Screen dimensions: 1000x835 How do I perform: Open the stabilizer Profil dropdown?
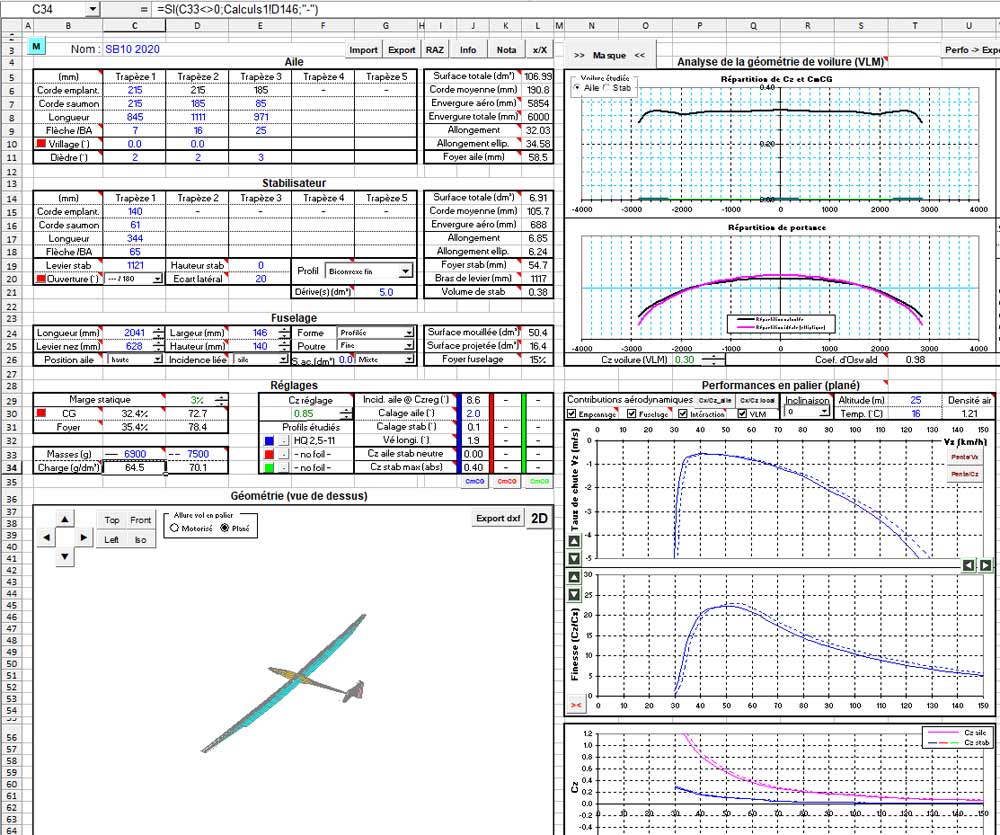[x=406, y=272]
